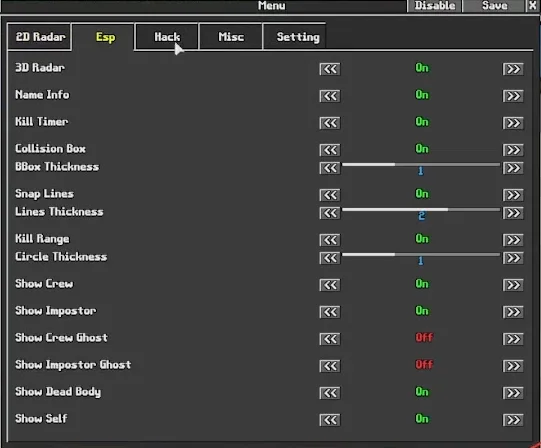Viewport: 541px width, 448px height.
Task: Click right arrow for 3D Radar
Action: (x=513, y=69)
